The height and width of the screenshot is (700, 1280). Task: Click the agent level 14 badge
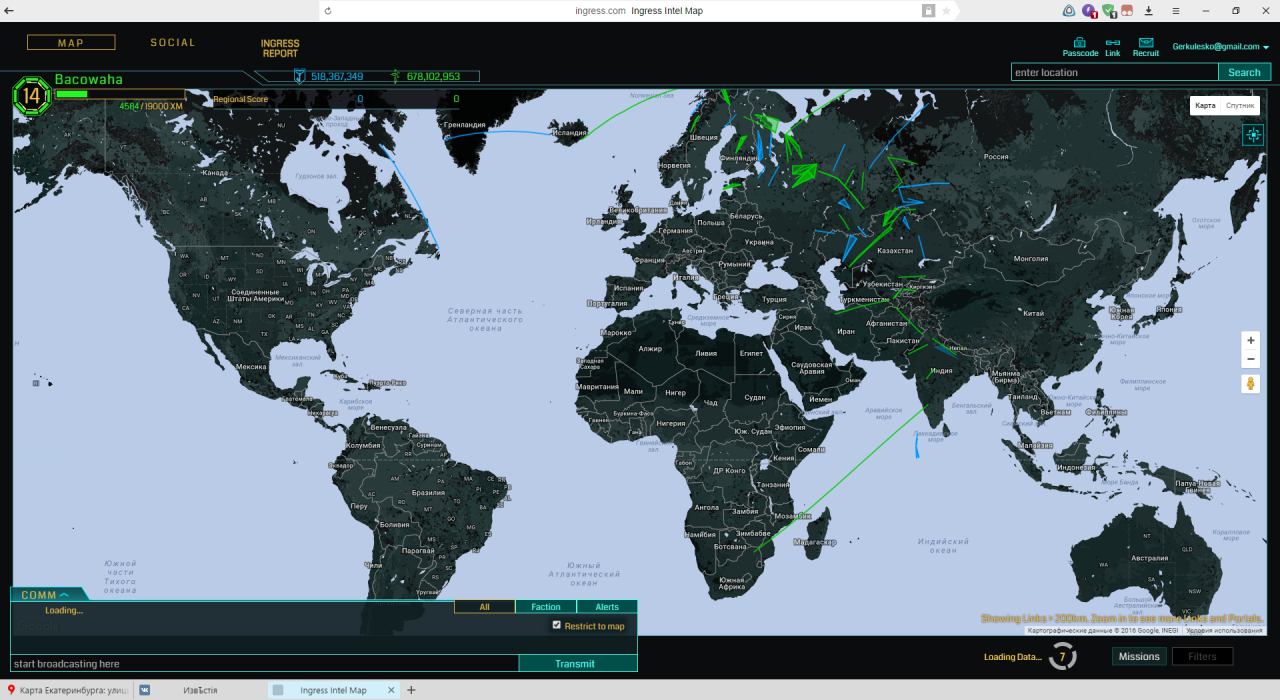[x=32, y=96]
